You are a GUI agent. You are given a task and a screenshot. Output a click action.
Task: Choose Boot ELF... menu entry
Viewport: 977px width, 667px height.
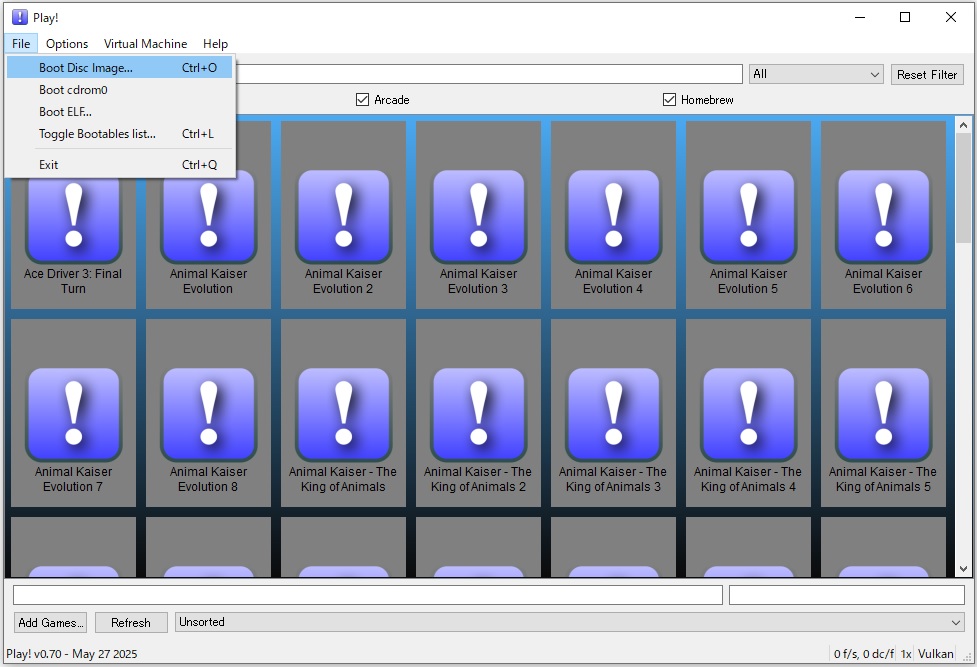[120, 112]
